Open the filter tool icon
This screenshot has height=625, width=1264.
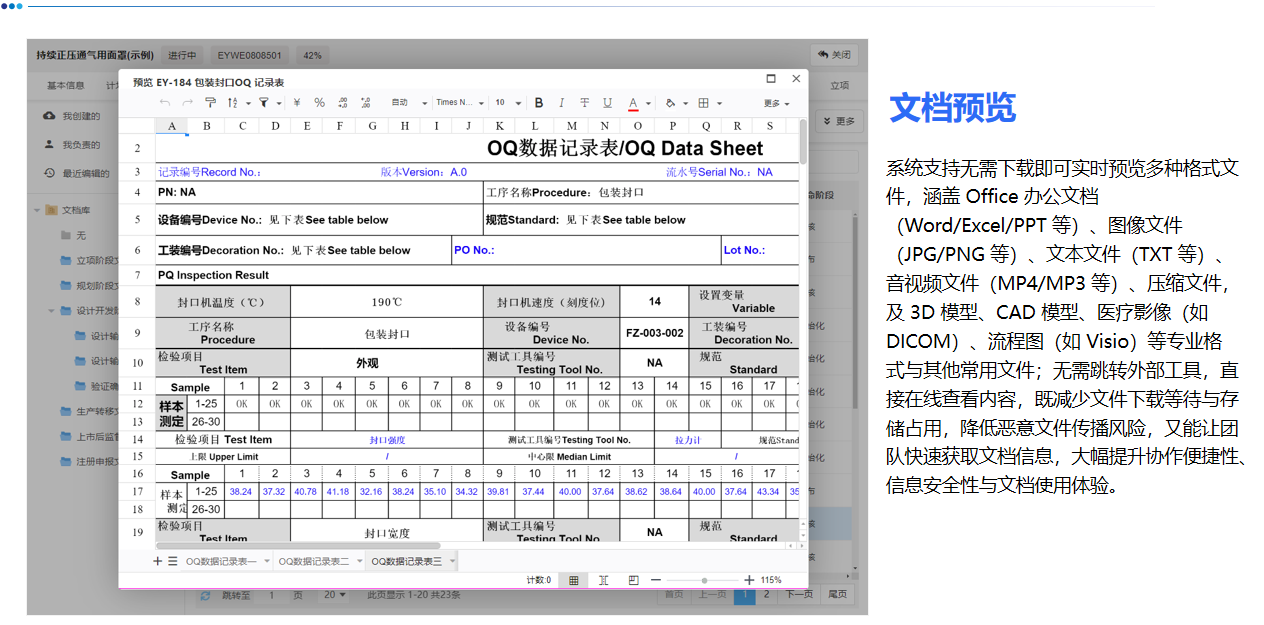[x=265, y=102]
